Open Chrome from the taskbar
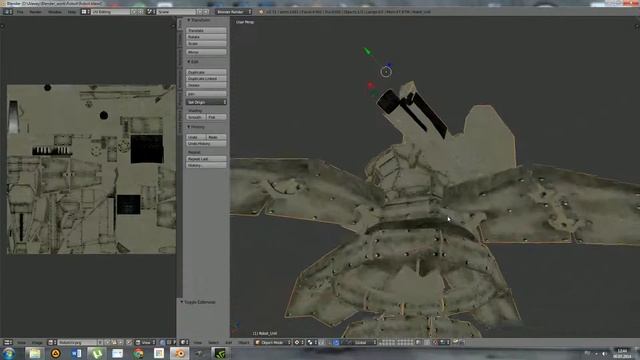Viewport: 640px width, 360px height. coord(138,353)
